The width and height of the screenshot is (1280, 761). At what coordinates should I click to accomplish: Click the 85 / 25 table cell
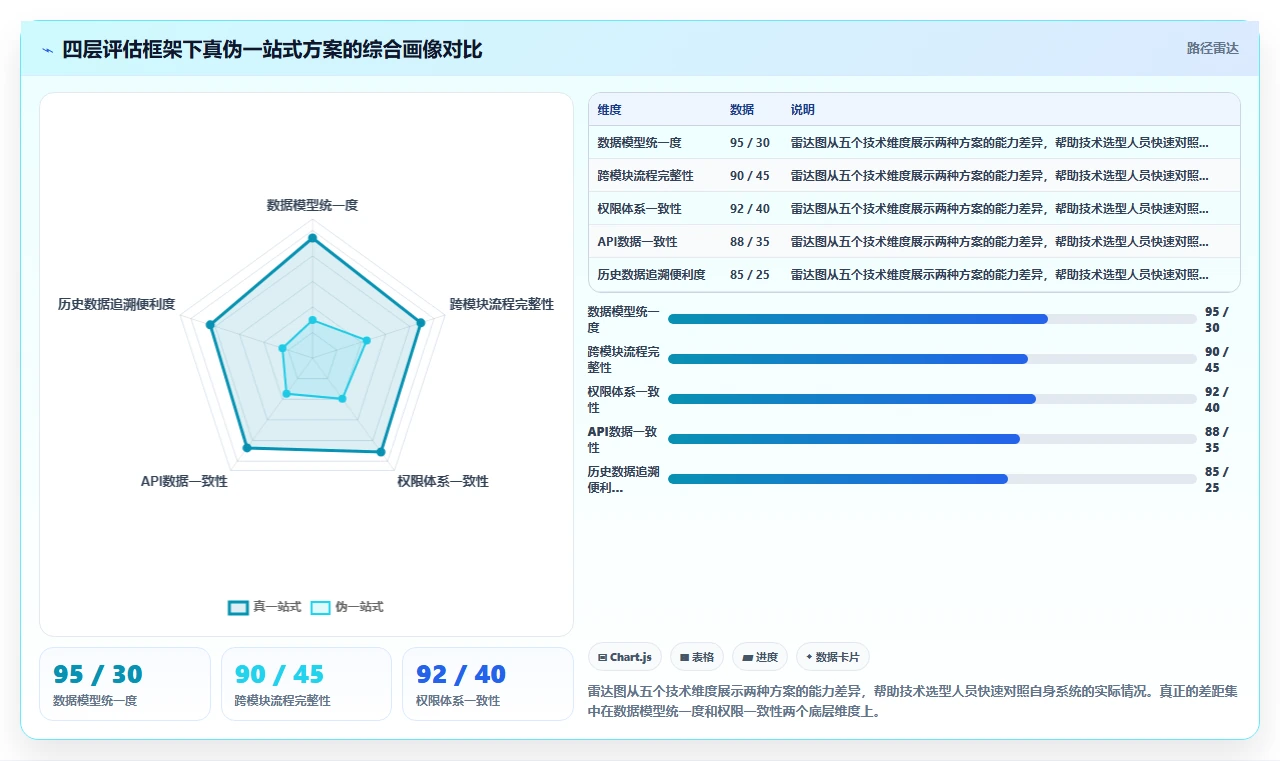pos(750,274)
